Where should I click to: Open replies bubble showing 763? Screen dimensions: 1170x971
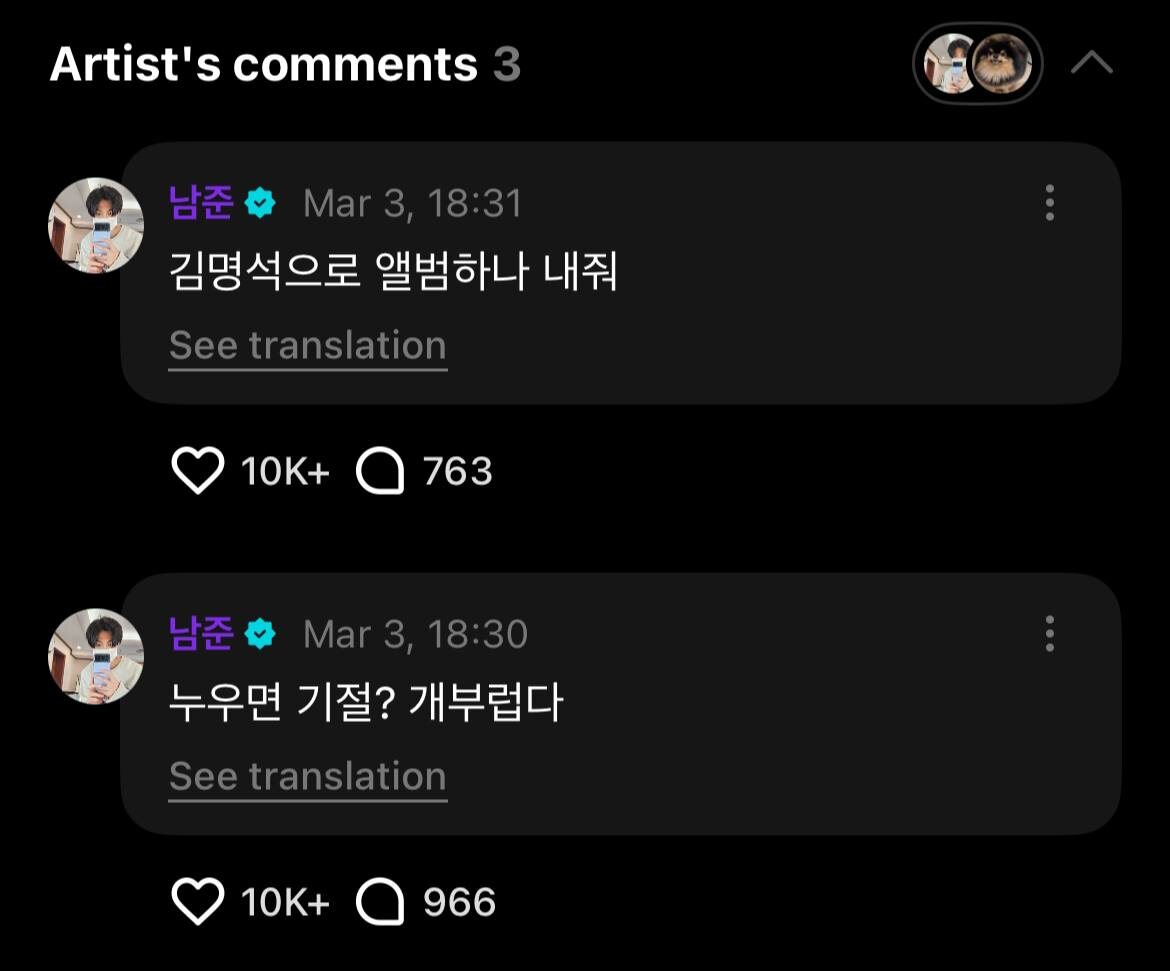click(381, 471)
